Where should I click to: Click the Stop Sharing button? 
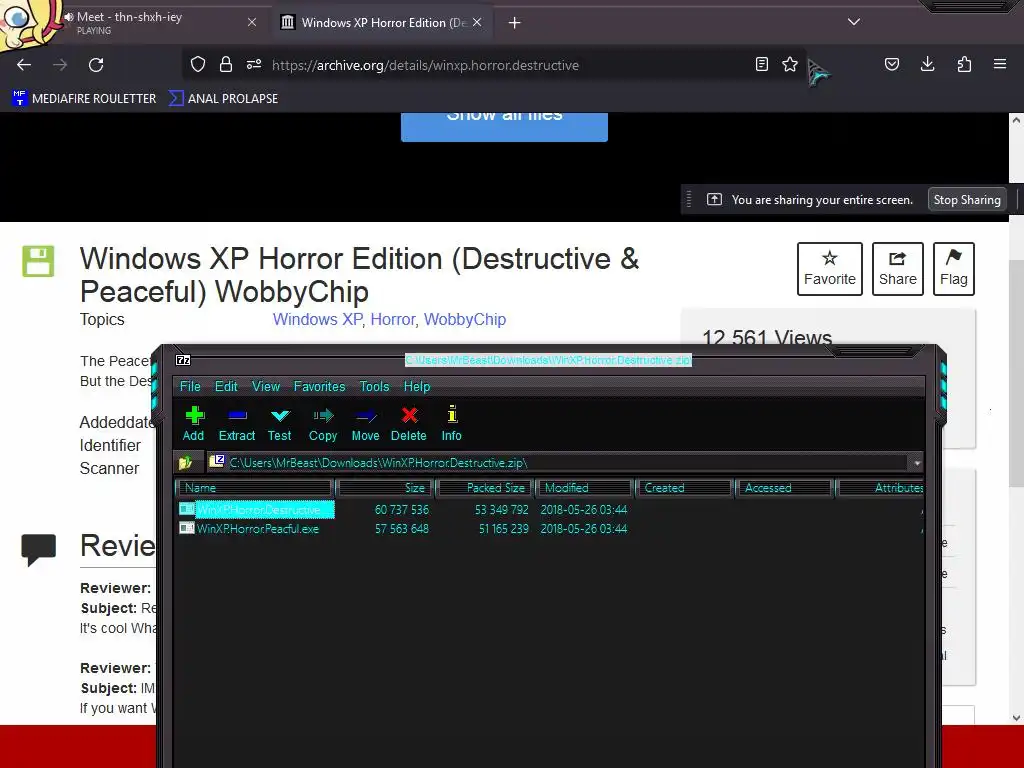pyautogui.click(x=967, y=200)
